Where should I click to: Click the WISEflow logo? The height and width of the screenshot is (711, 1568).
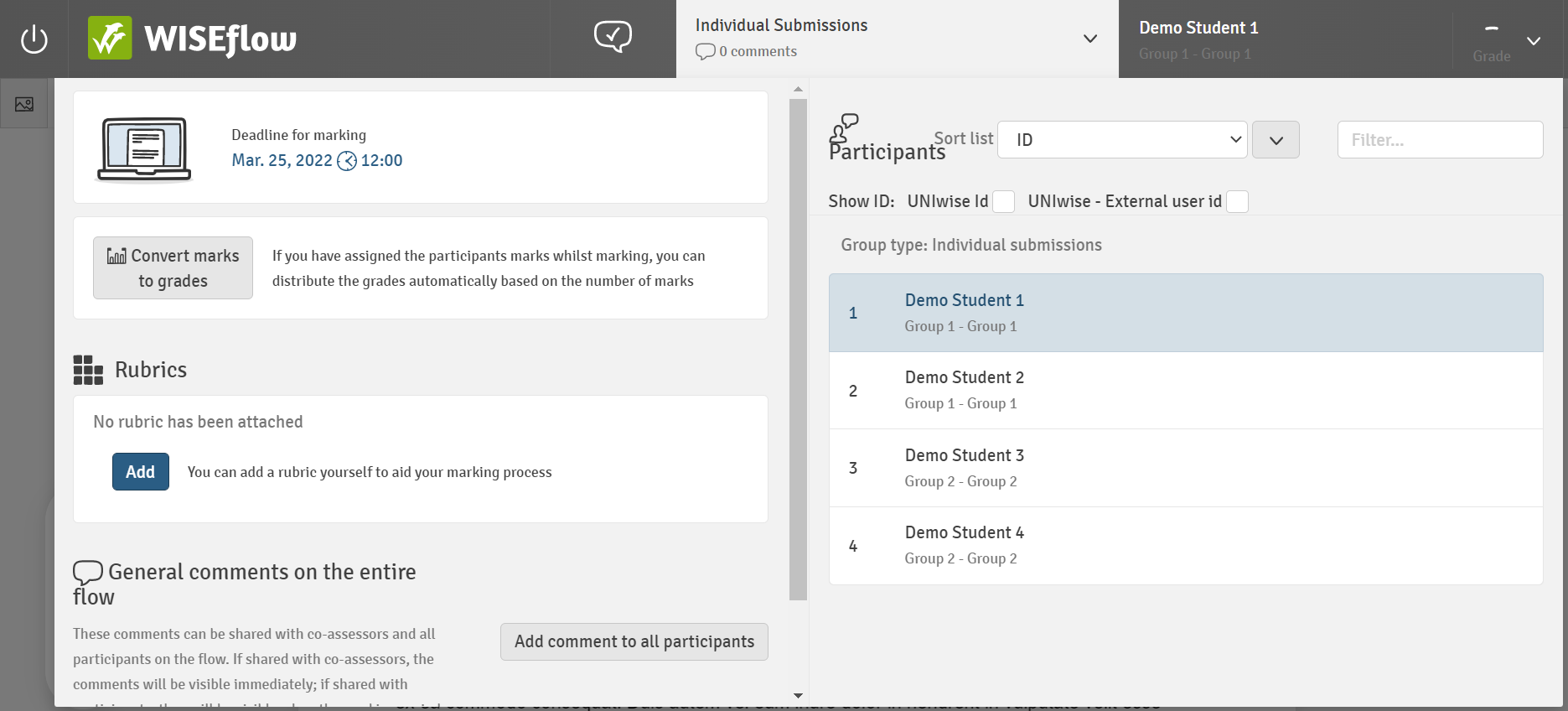192,39
